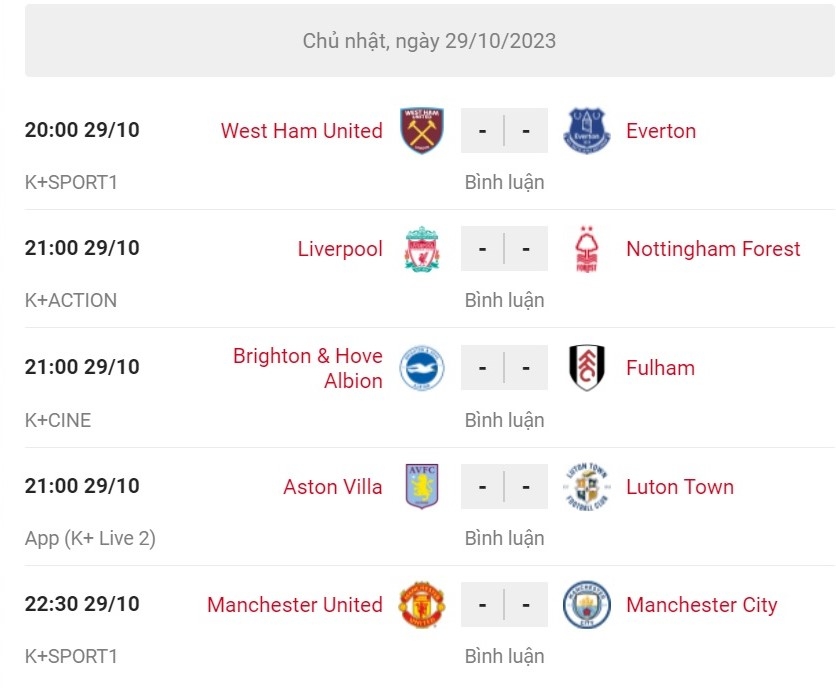Click Bình luận under Aston Villa match
Viewport: 836px width, 688px height.
tap(504, 538)
